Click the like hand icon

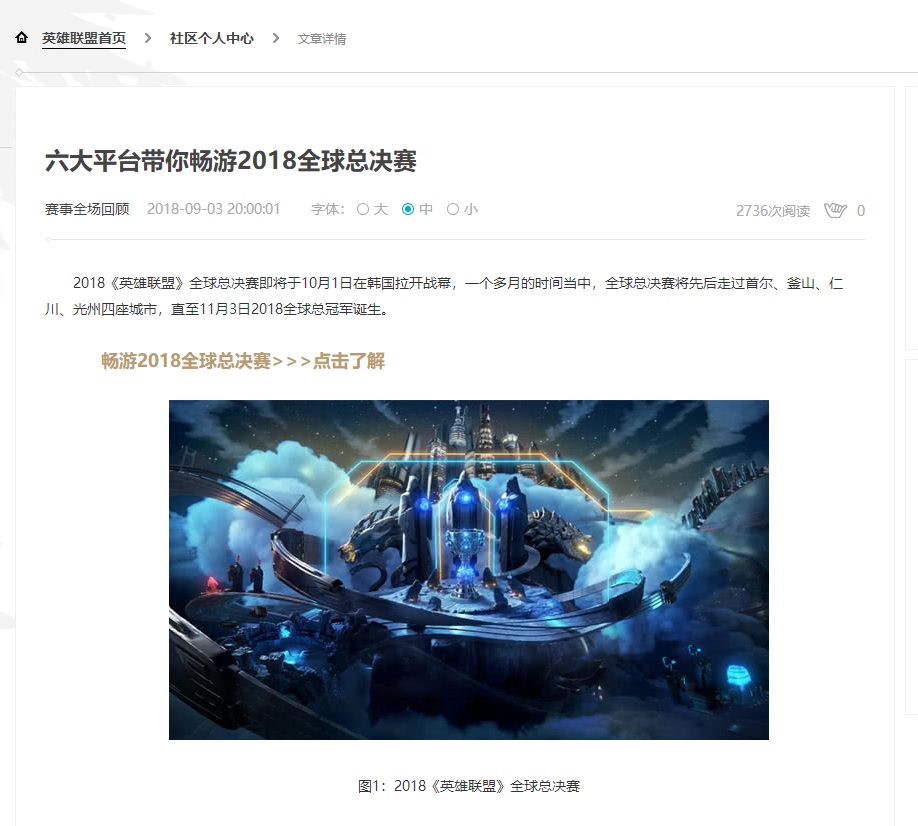pyautogui.click(x=835, y=210)
